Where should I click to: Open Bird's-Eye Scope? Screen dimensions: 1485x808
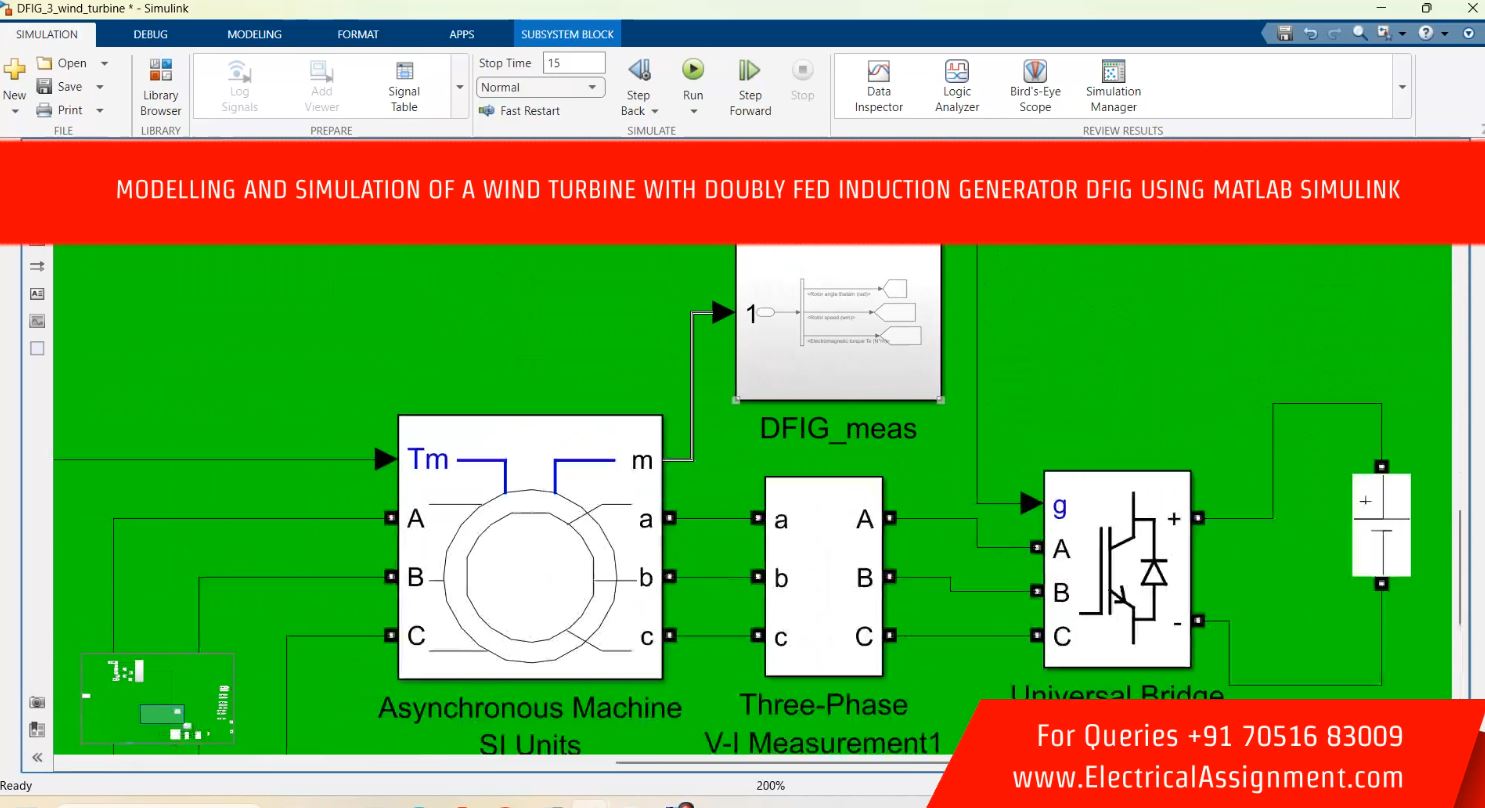(x=1035, y=72)
